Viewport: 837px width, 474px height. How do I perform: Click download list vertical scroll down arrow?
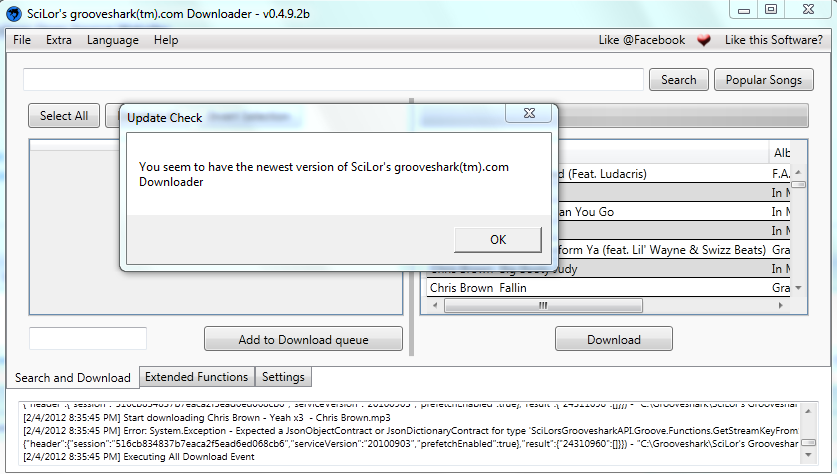pyautogui.click(x=799, y=288)
